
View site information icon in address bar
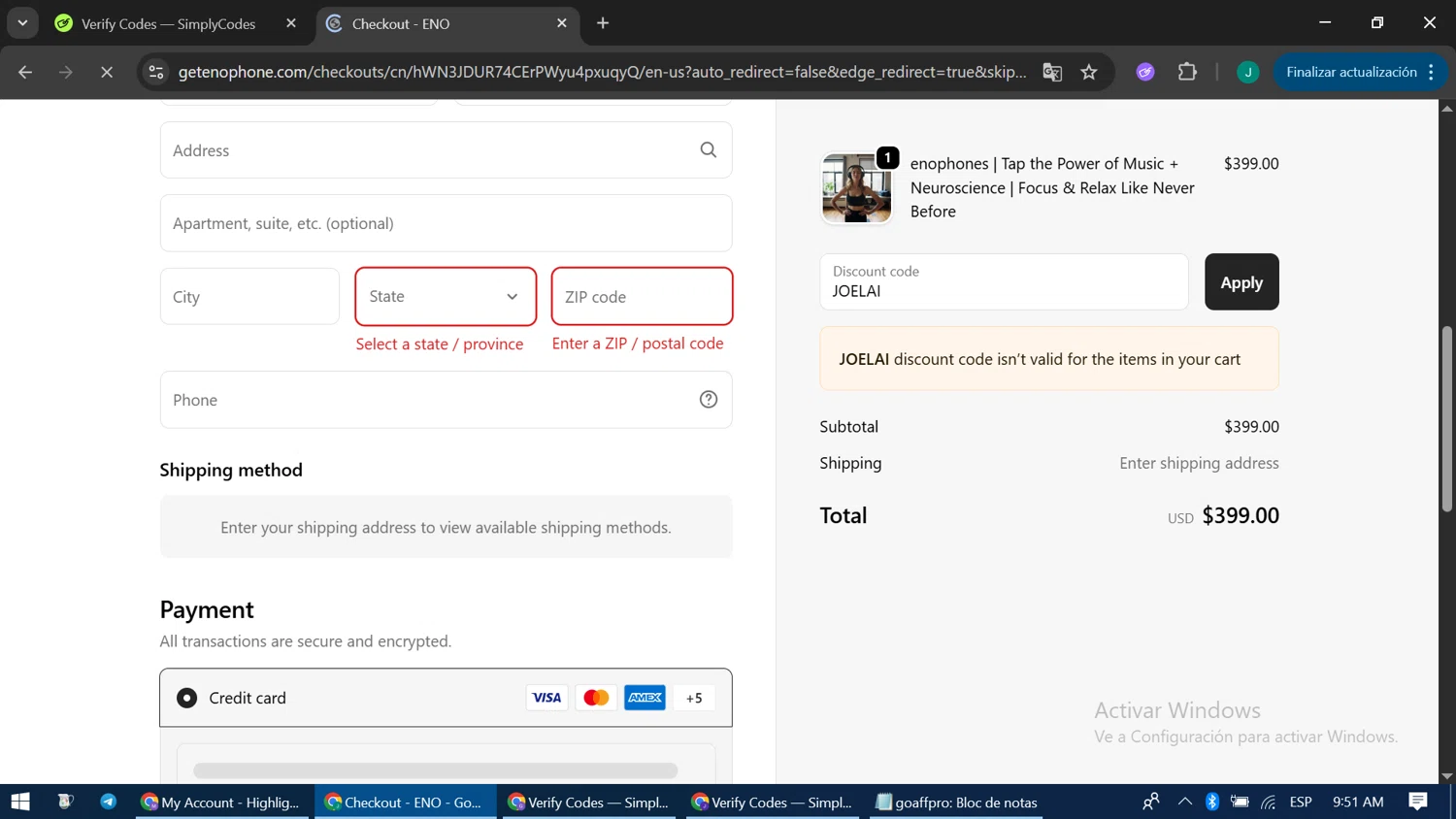coord(156,72)
